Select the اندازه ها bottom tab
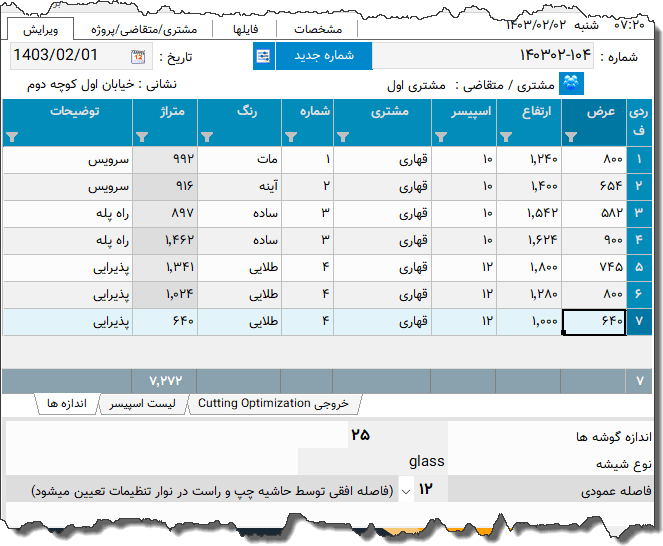This screenshot has height=546, width=663. point(67,404)
